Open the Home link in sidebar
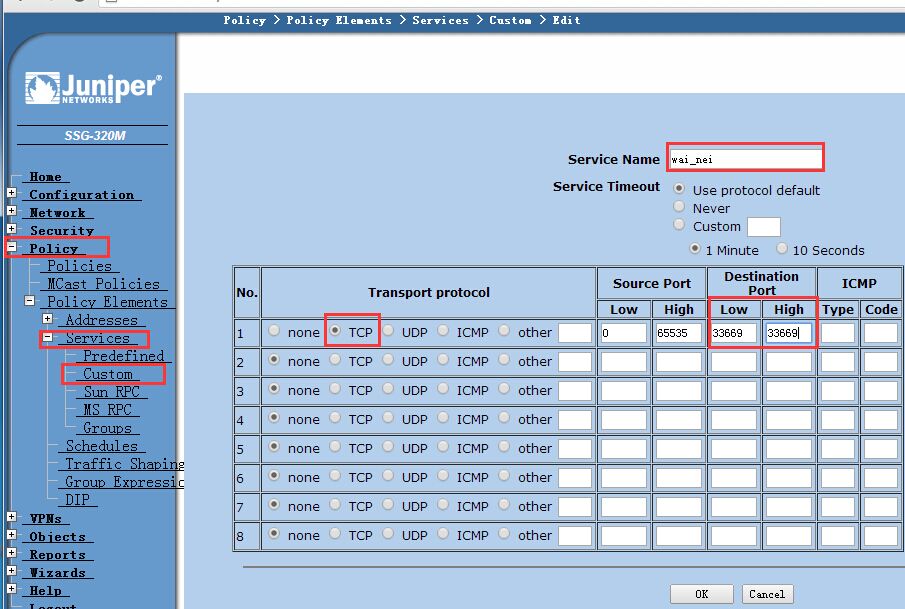 pyautogui.click(x=45, y=177)
